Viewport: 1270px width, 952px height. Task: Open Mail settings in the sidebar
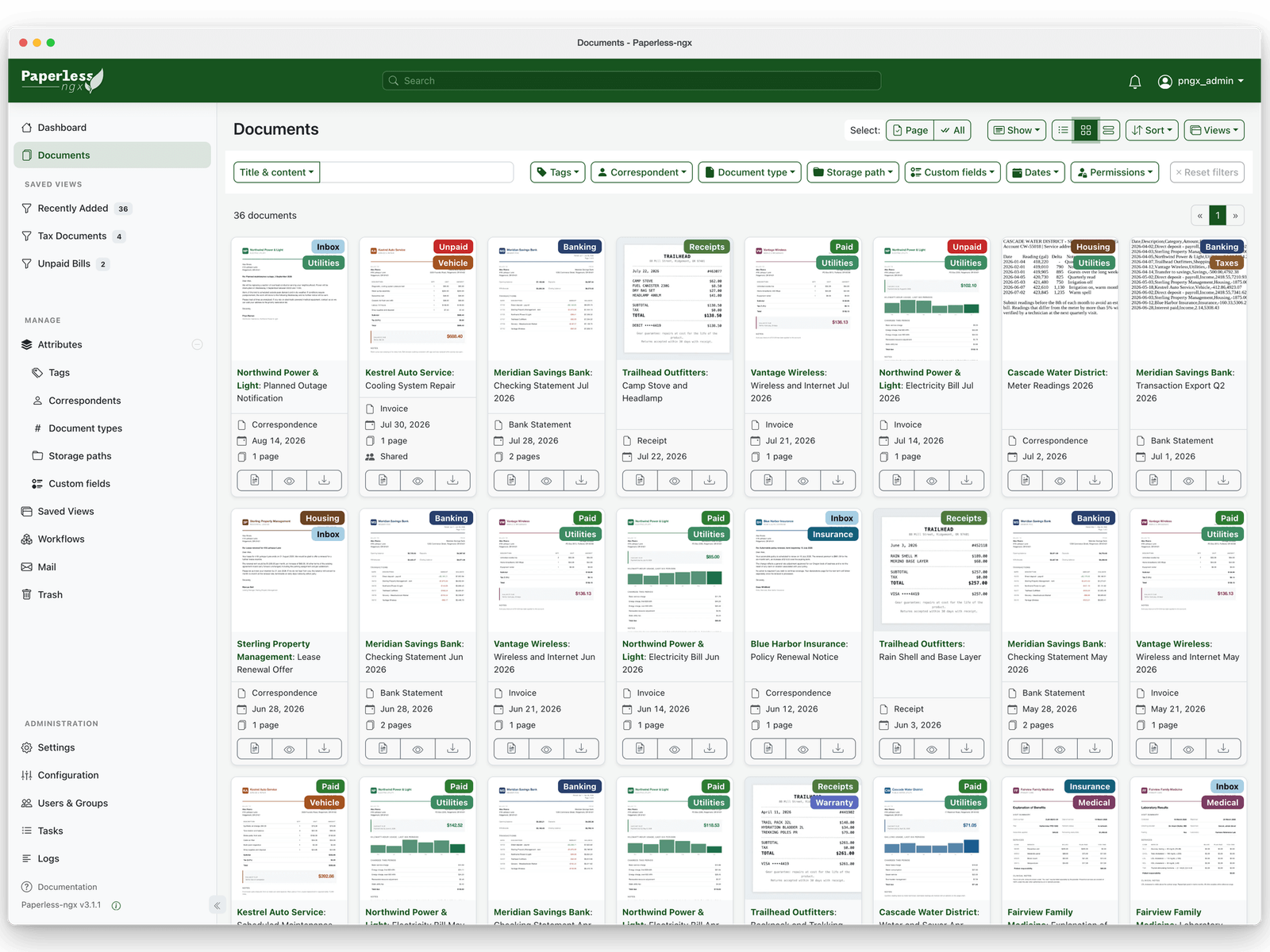pos(47,566)
